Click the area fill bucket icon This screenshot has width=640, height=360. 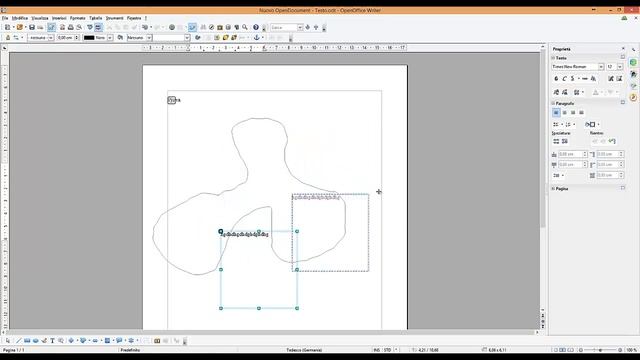[120, 38]
